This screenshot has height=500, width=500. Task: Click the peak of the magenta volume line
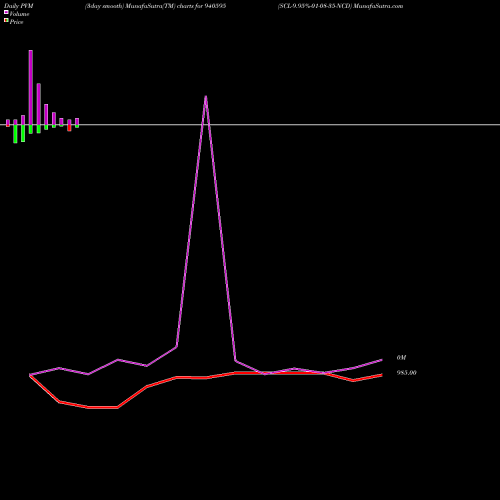(x=206, y=97)
